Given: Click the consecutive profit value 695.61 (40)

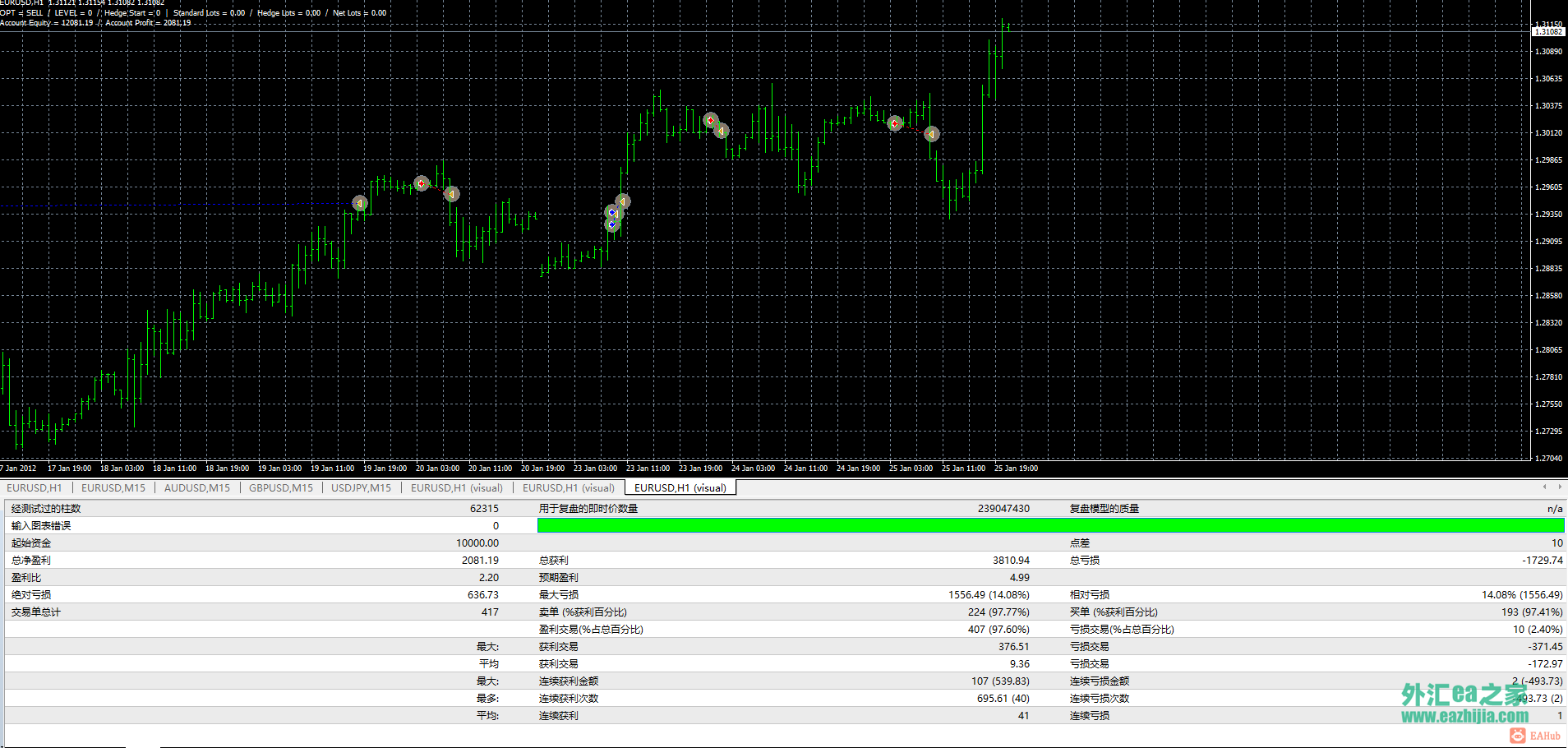Looking at the screenshot, I should coord(1003,699).
